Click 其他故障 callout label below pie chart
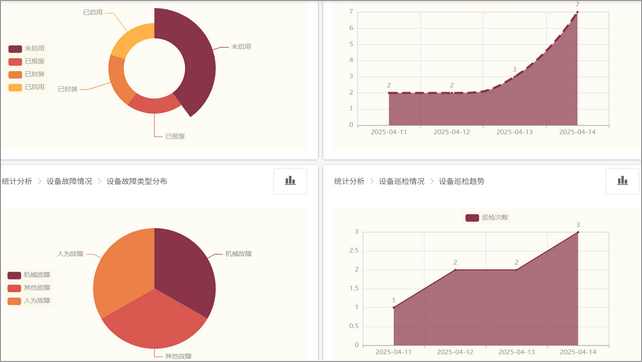642x362 pixels. (x=178, y=356)
